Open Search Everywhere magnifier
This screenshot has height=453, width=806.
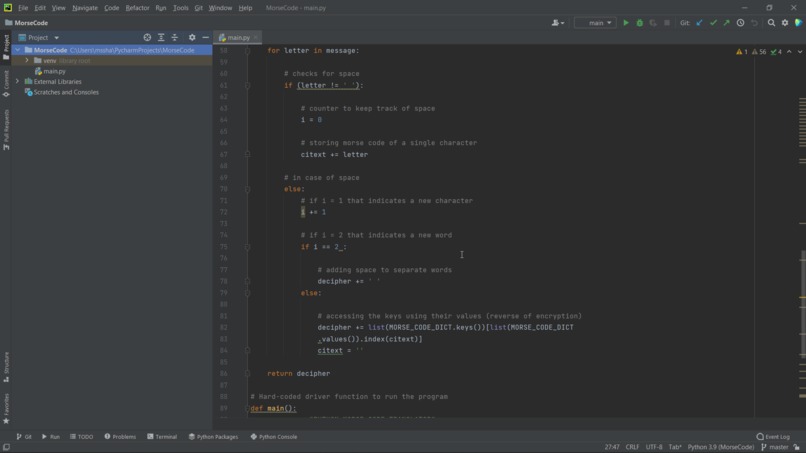pos(771,23)
